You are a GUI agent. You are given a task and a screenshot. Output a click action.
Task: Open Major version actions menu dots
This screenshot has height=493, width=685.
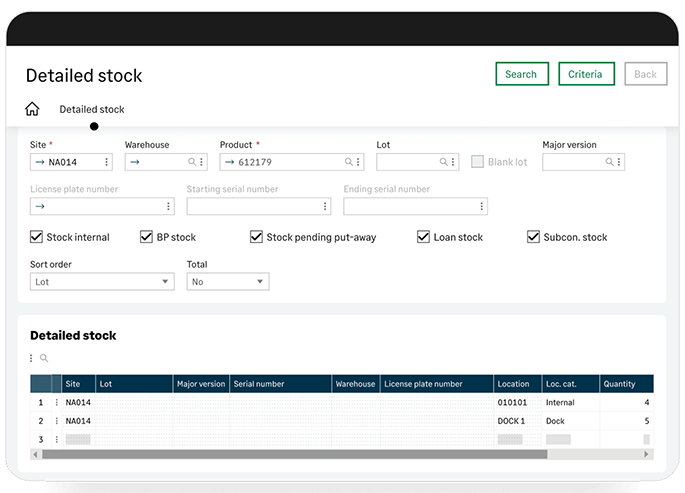pyautogui.click(x=619, y=162)
